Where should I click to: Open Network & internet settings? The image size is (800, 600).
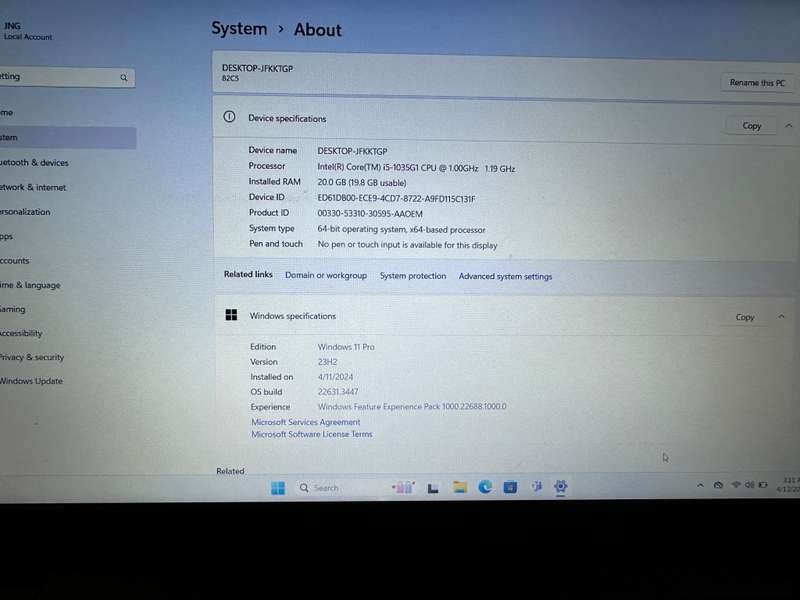(x=67, y=187)
